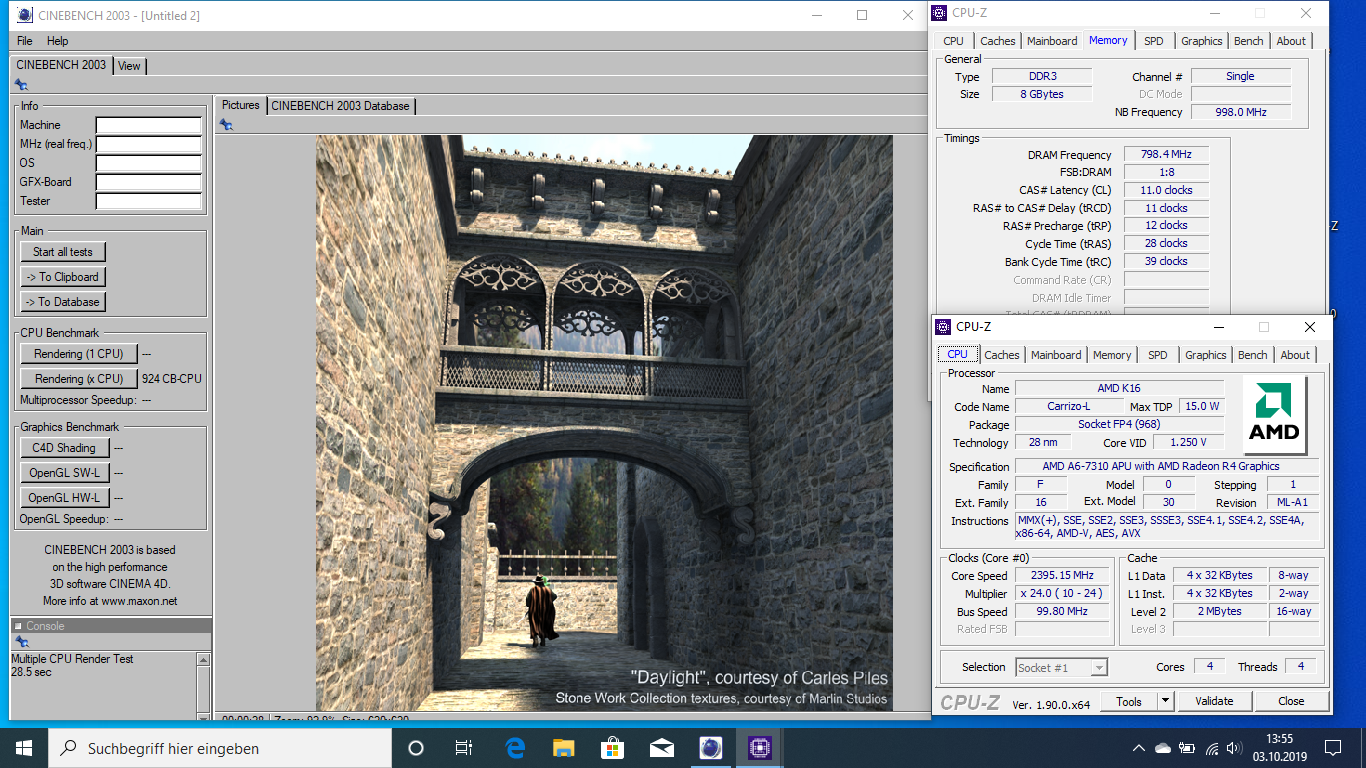Click the Tools button in CPU-Z
1366x768 pixels.
click(1129, 701)
